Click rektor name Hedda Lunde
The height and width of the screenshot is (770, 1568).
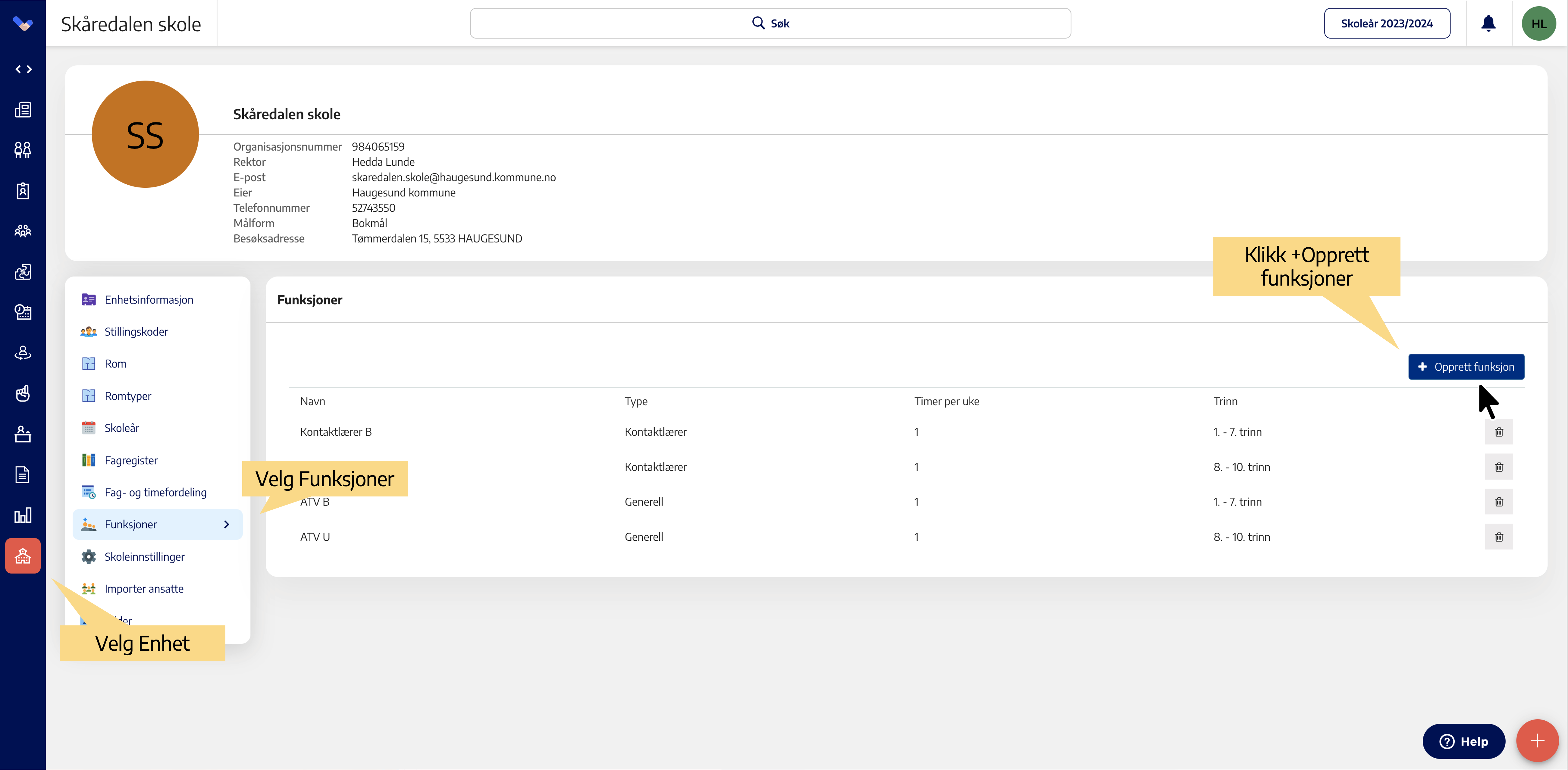pyautogui.click(x=383, y=162)
